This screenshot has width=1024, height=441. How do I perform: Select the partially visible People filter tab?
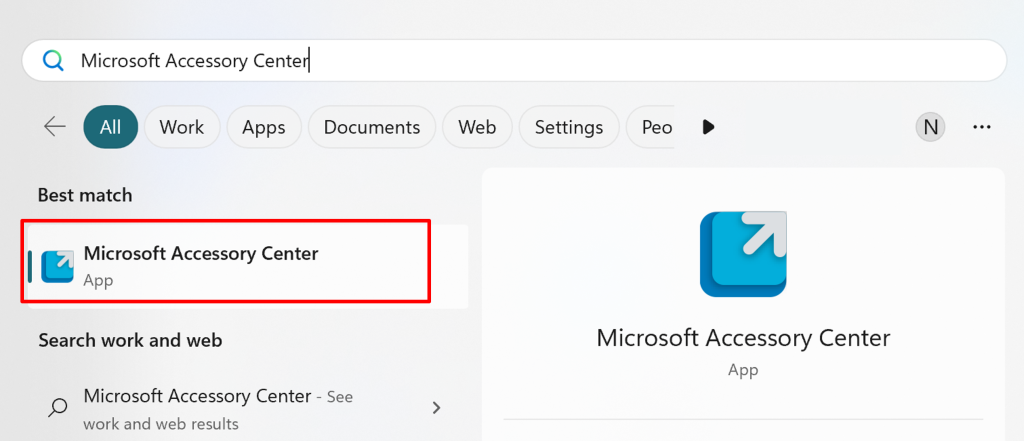click(650, 127)
